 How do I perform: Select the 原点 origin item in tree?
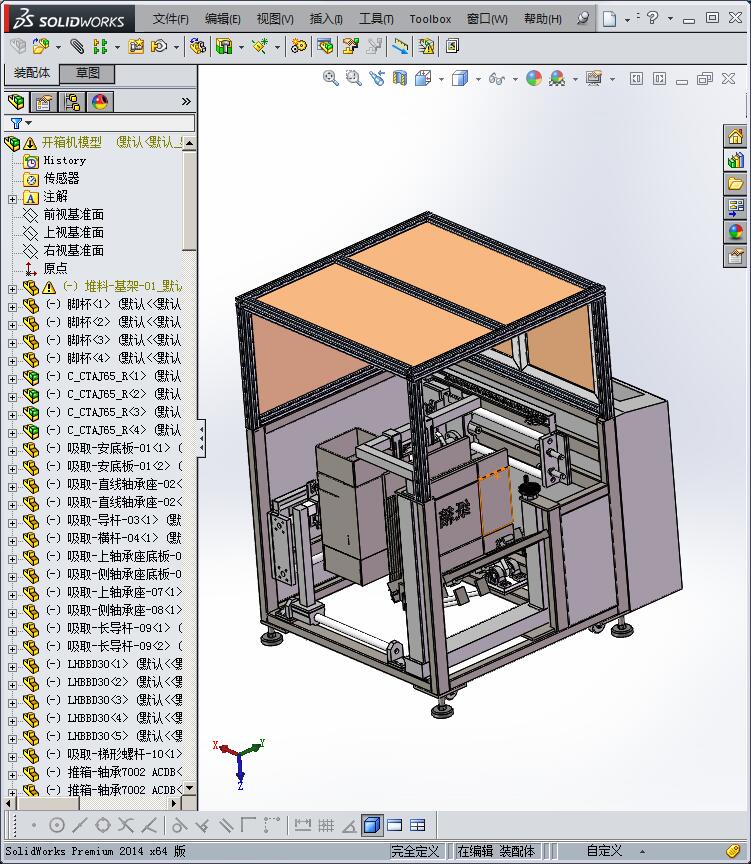tap(55, 268)
